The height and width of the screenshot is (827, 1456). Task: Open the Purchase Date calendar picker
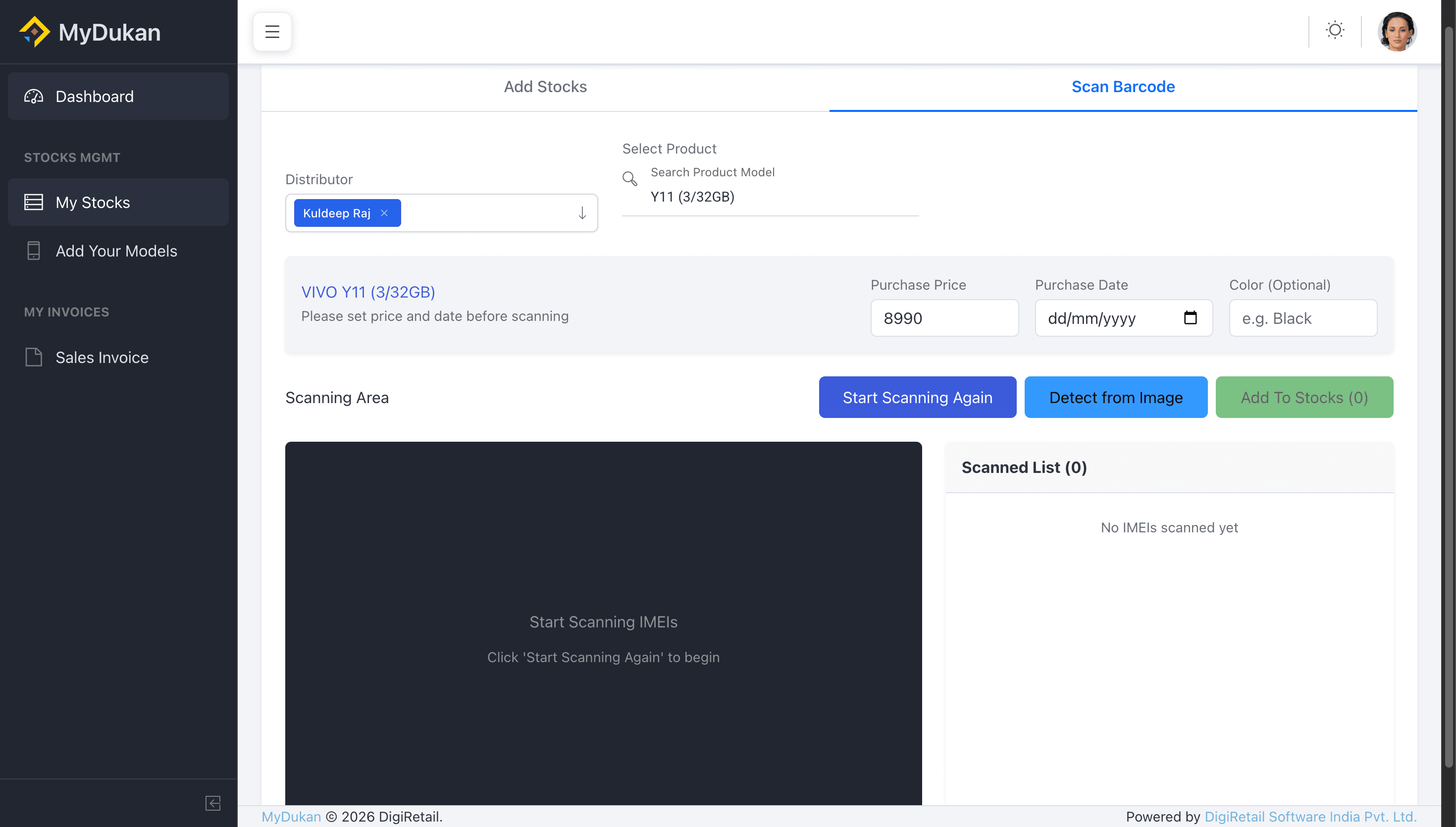[1190, 317]
